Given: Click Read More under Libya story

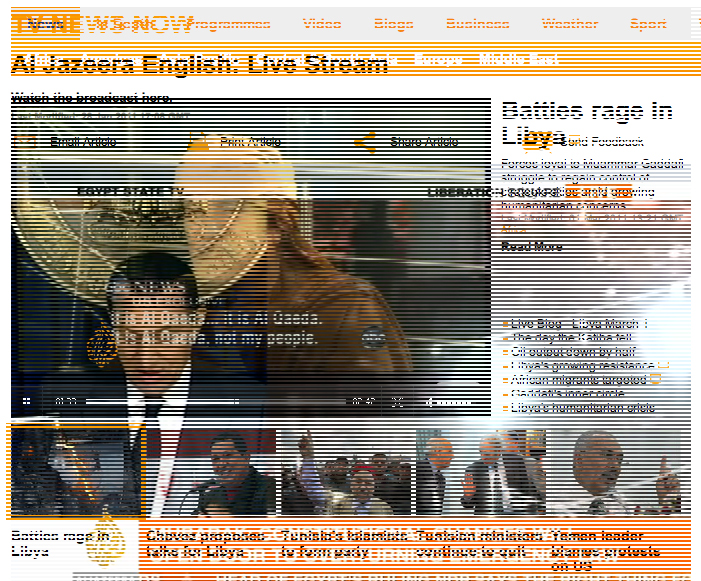Looking at the screenshot, I should coord(532,246).
